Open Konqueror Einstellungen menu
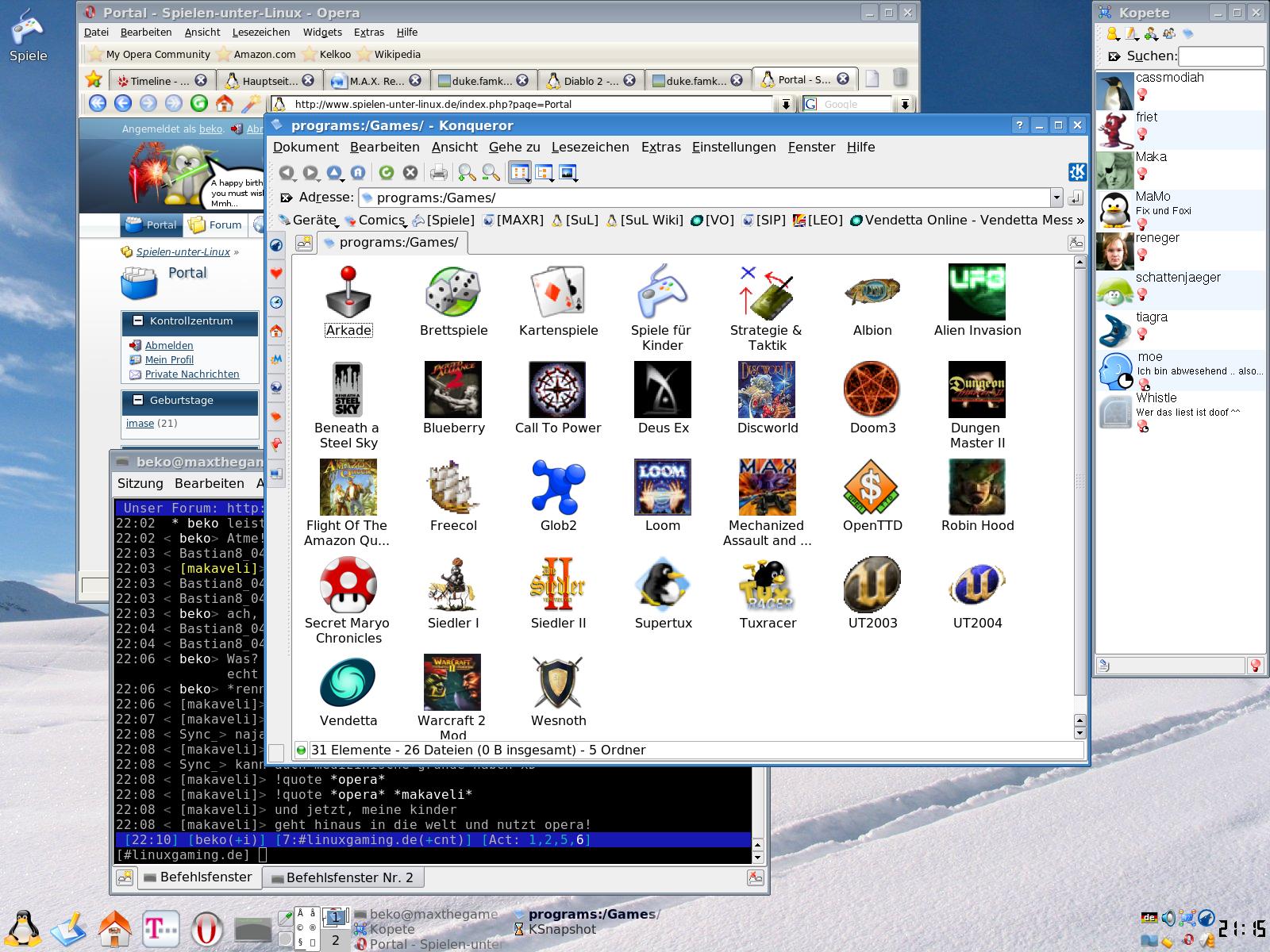Screen dimensions: 1270x952 tap(733, 147)
